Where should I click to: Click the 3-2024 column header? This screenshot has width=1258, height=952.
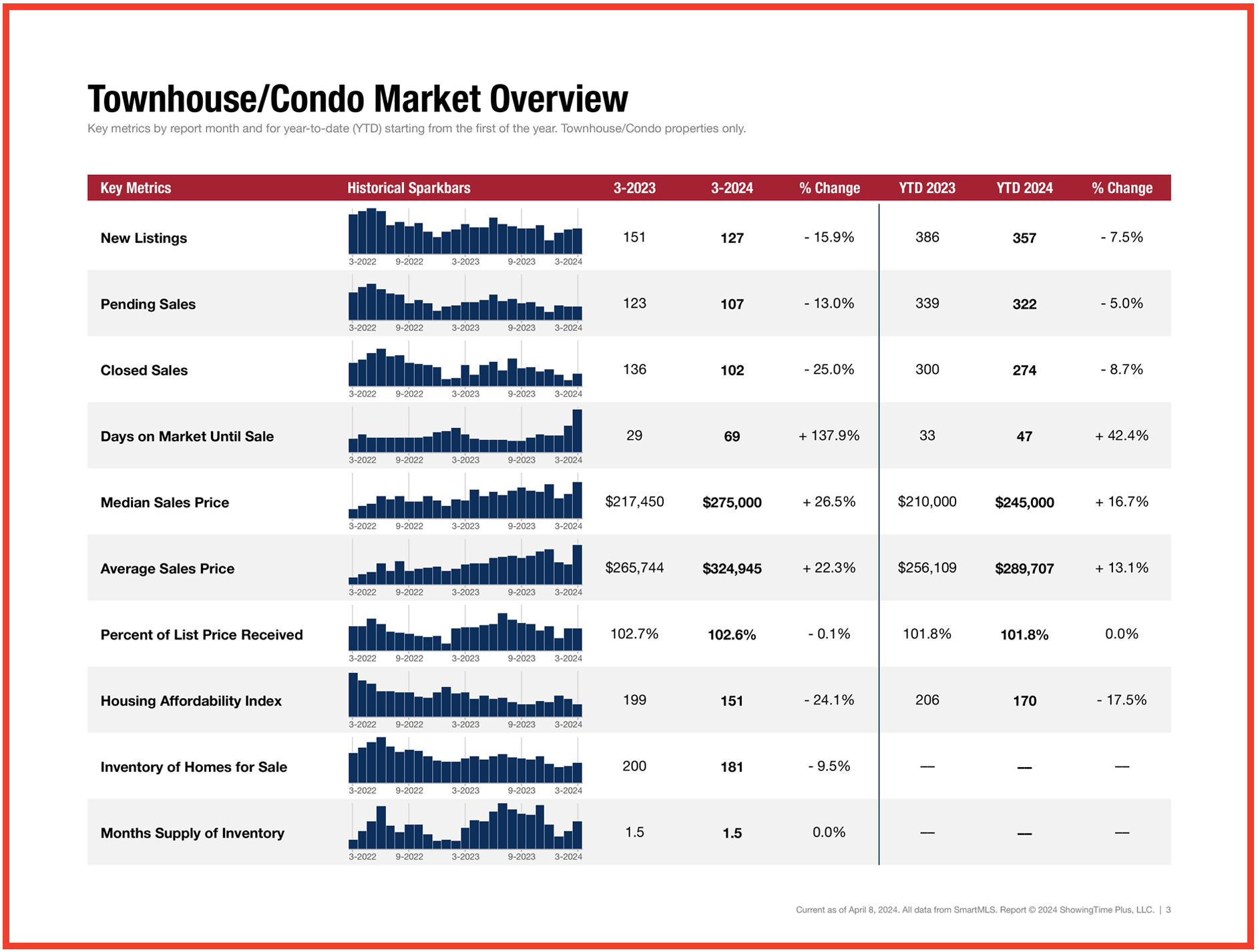(x=732, y=188)
